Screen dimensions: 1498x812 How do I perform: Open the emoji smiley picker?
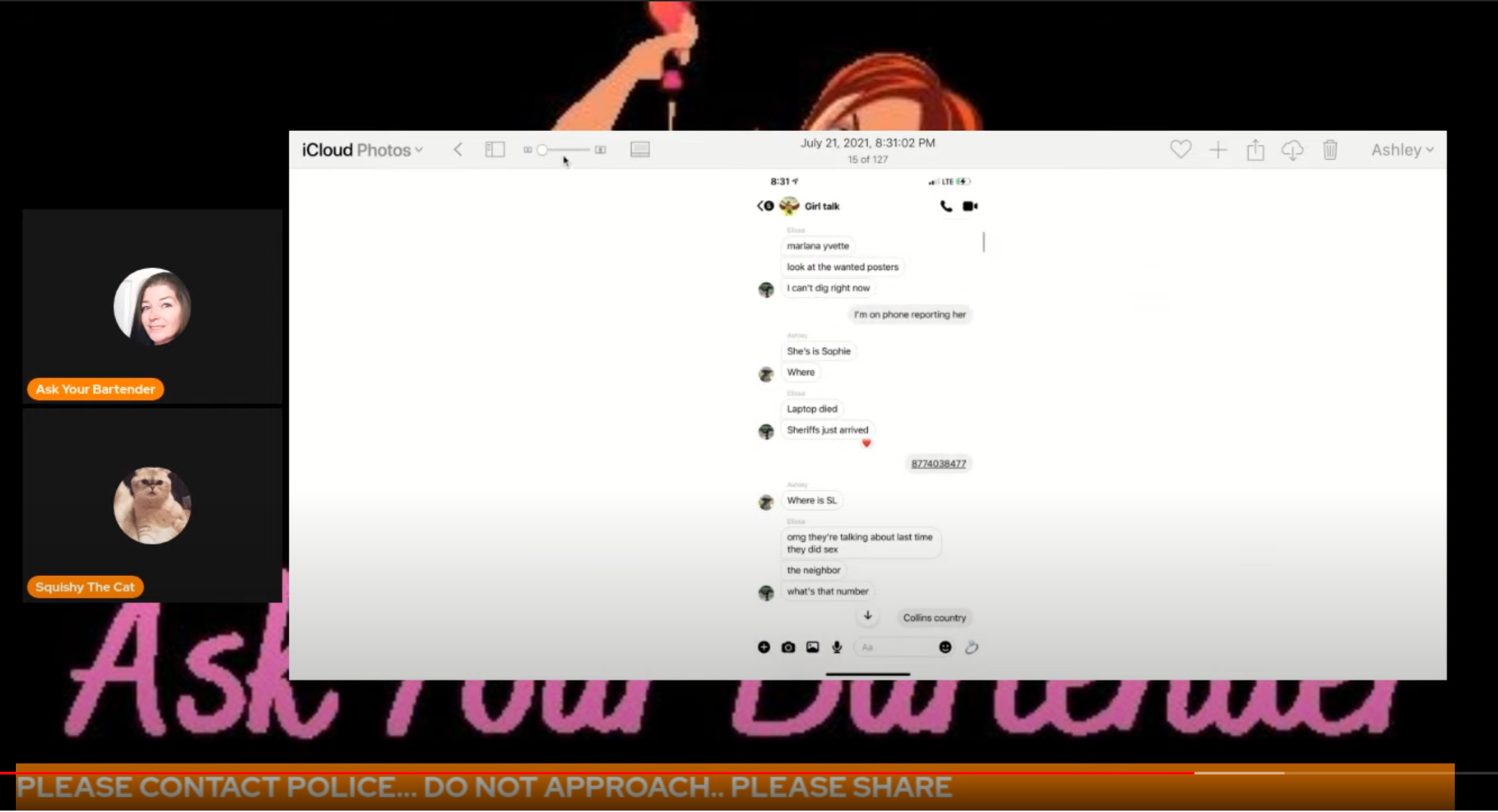[945, 647]
